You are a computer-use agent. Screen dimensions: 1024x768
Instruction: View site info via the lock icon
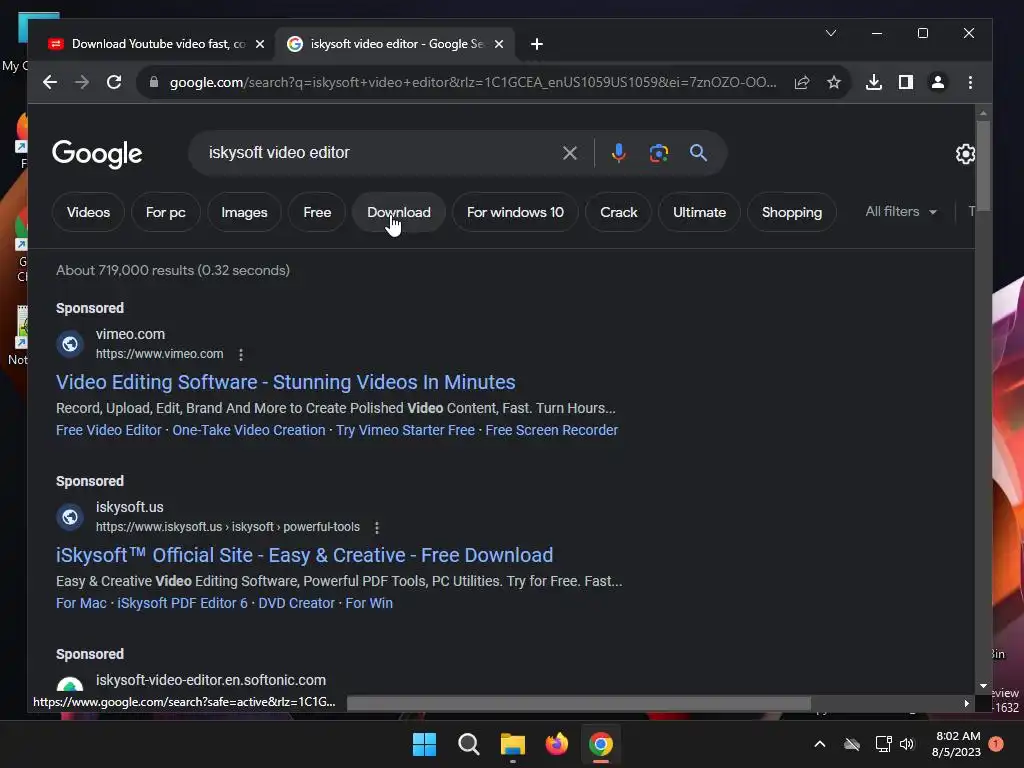[154, 82]
